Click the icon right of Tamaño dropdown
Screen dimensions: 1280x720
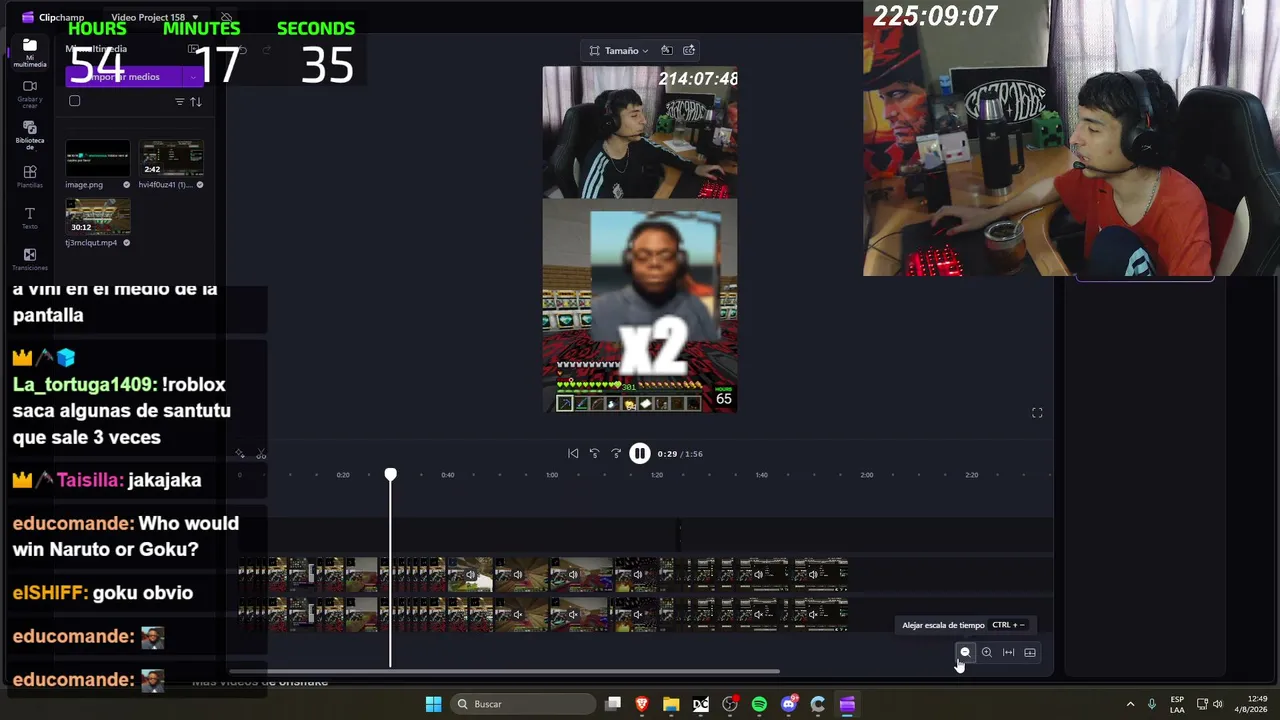pyautogui.click(x=667, y=50)
